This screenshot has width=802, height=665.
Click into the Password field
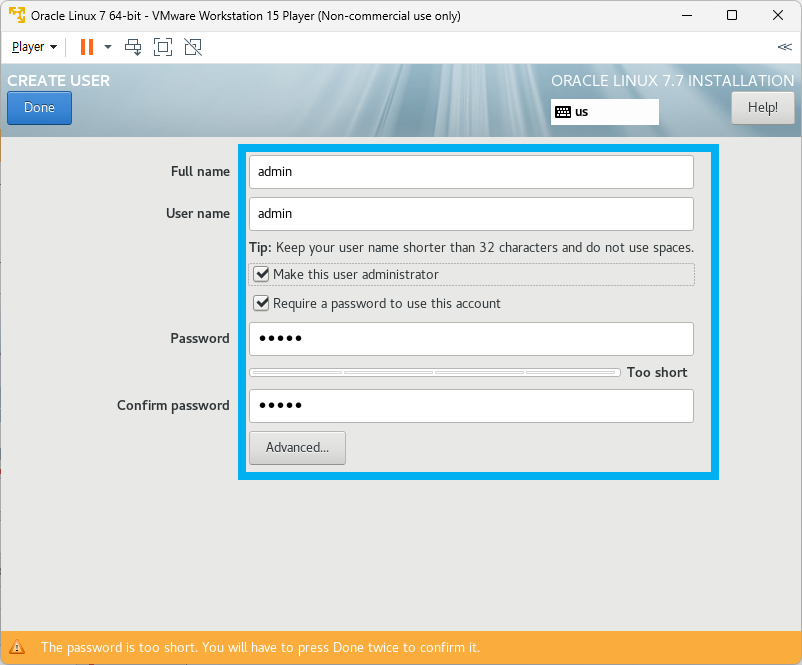[471, 339]
